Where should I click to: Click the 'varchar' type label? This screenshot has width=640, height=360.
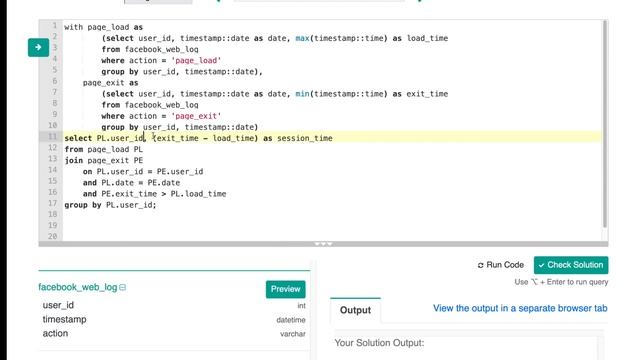click(x=293, y=334)
